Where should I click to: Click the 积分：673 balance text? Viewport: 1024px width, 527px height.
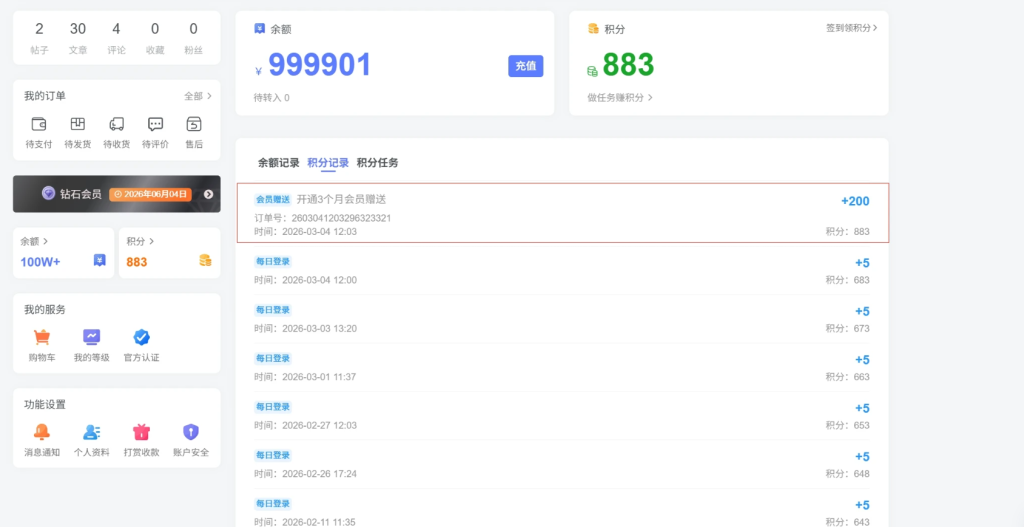848,328
